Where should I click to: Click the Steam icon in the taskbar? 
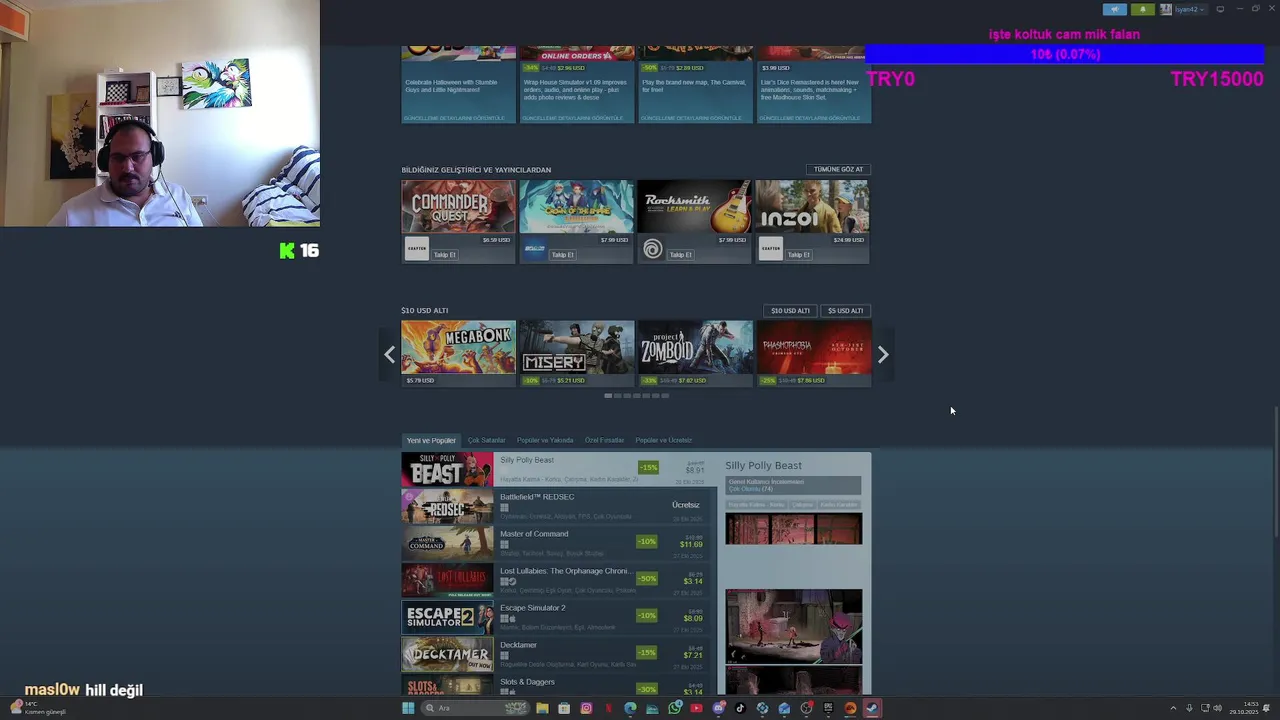(872, 708)
